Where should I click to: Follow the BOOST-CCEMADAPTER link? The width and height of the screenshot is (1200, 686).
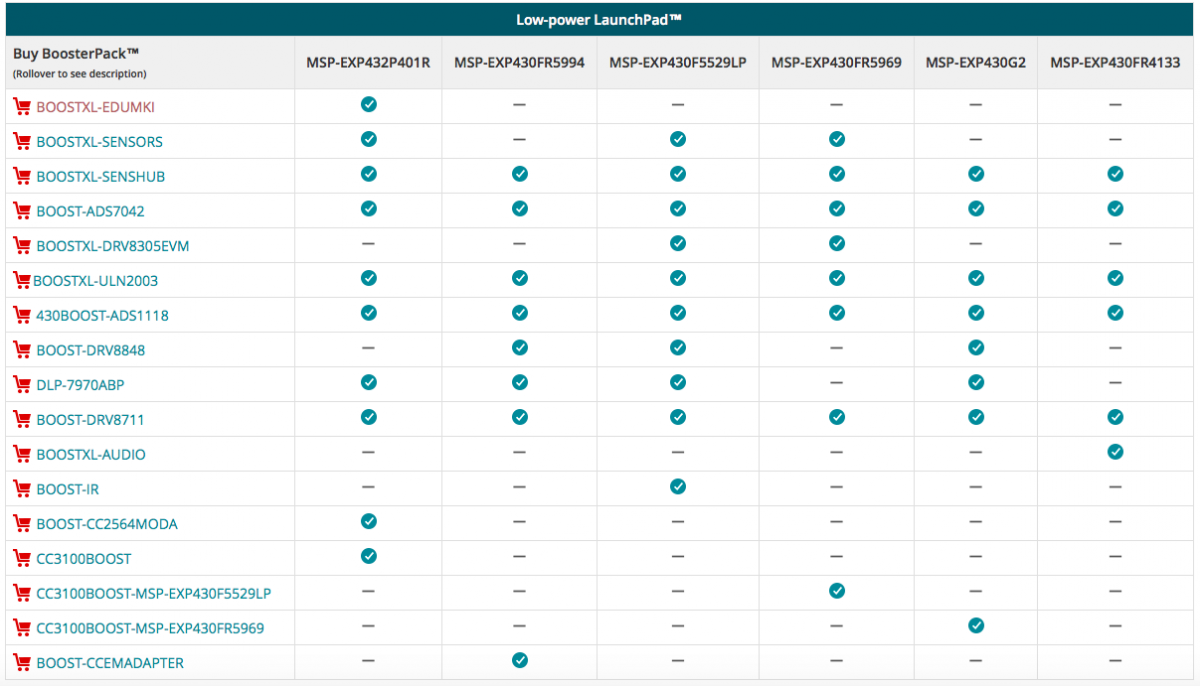coord(110,663)
